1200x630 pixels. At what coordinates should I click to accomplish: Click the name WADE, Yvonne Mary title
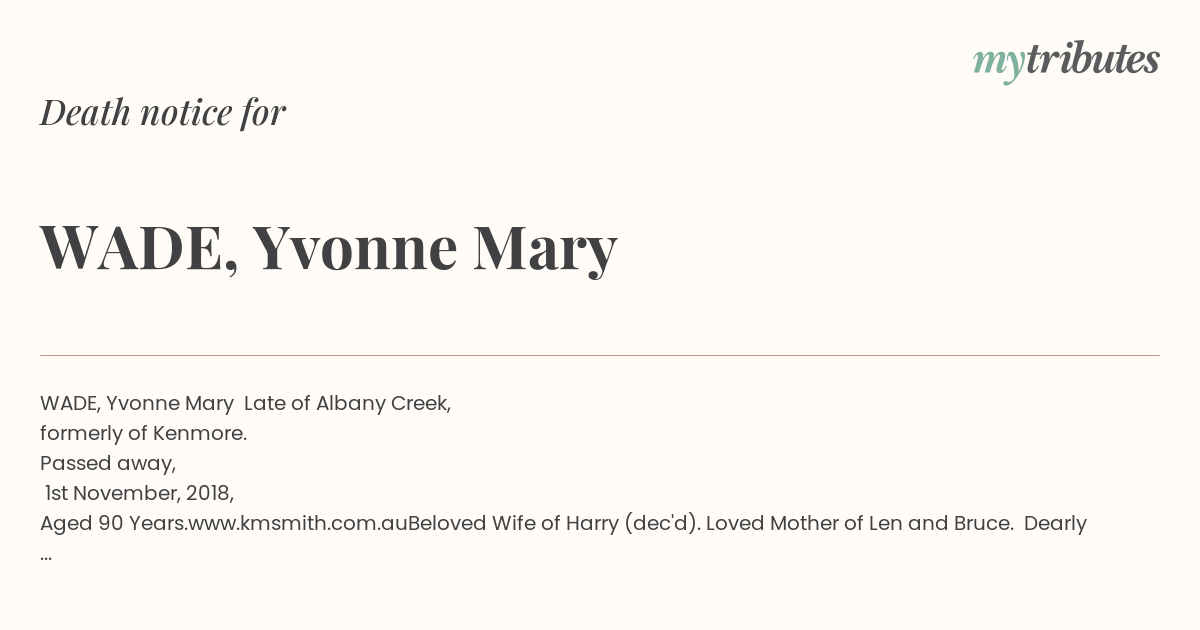[329, 248]
